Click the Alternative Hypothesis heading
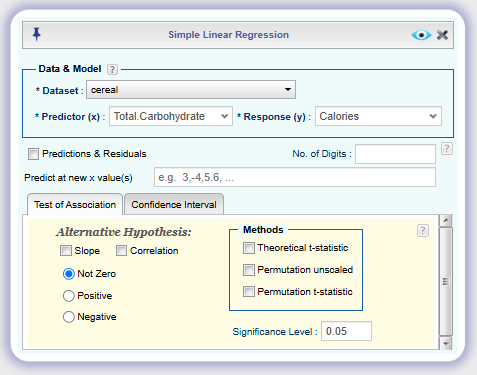This screenshot has width=477, height=375. [x=124, y=232]
